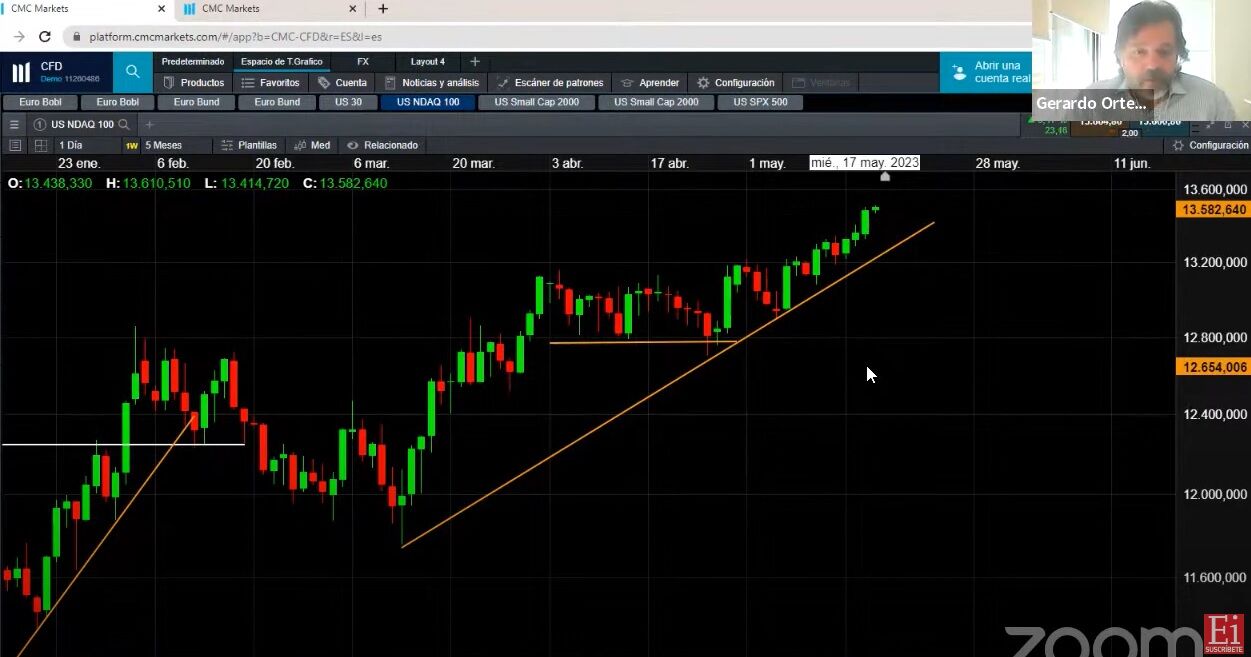Open the Favoritos menu
Image resolution: width=1251 pixels, height=657 pixels.
[271, 82]
